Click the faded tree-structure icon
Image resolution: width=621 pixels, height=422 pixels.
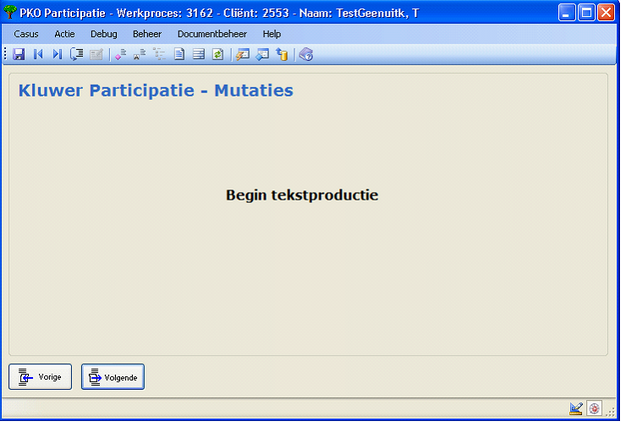159,54
